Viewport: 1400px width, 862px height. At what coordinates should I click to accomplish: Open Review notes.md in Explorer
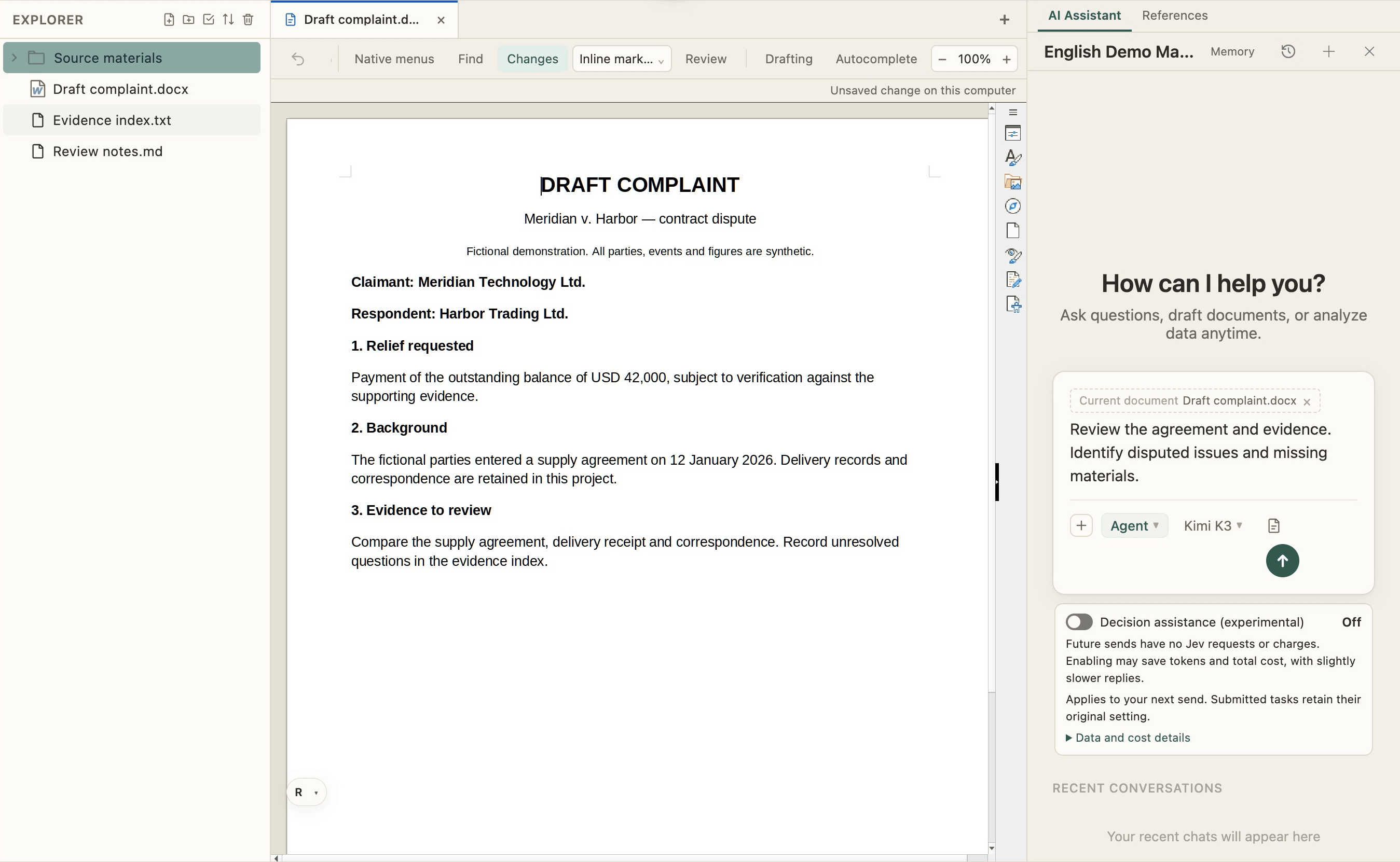point(132,151)
